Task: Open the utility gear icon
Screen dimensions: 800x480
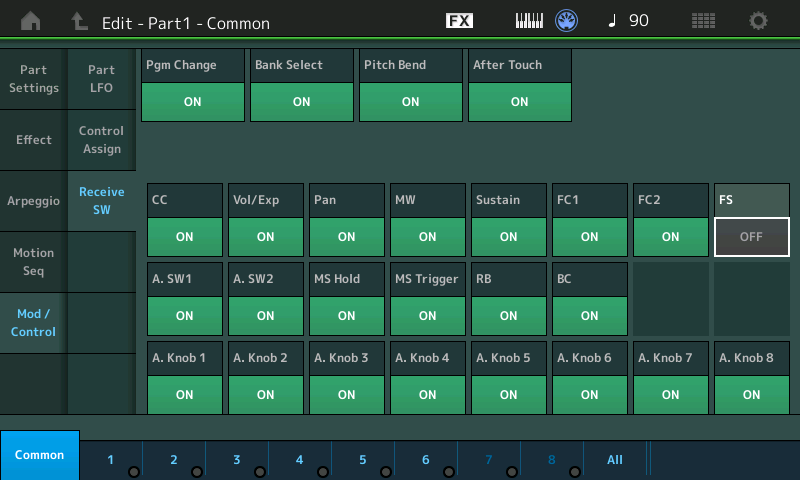Action: point(759,21)
